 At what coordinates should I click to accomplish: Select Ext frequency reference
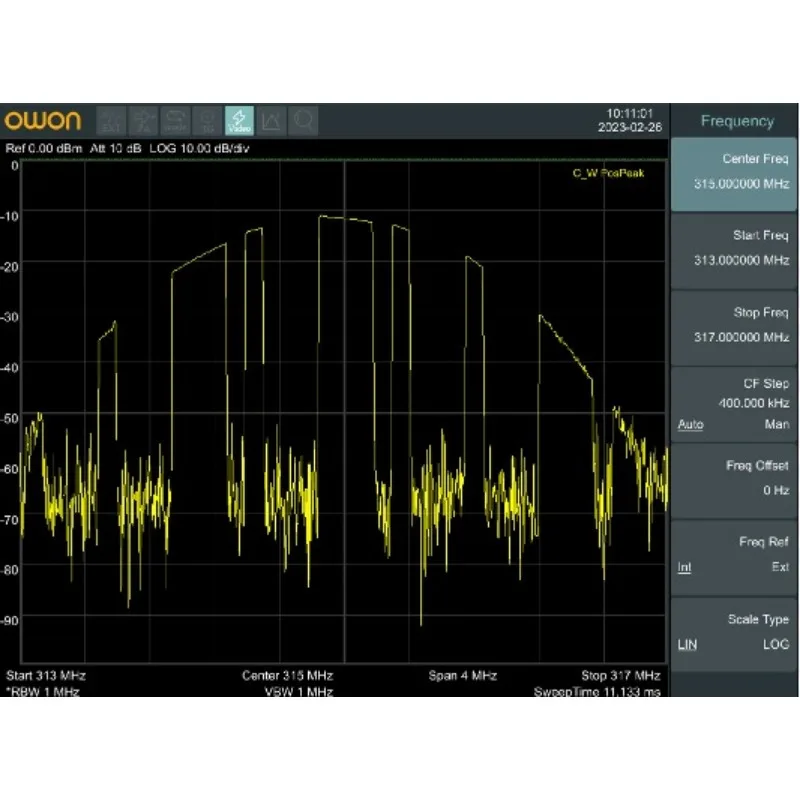(x=779, y=567)
